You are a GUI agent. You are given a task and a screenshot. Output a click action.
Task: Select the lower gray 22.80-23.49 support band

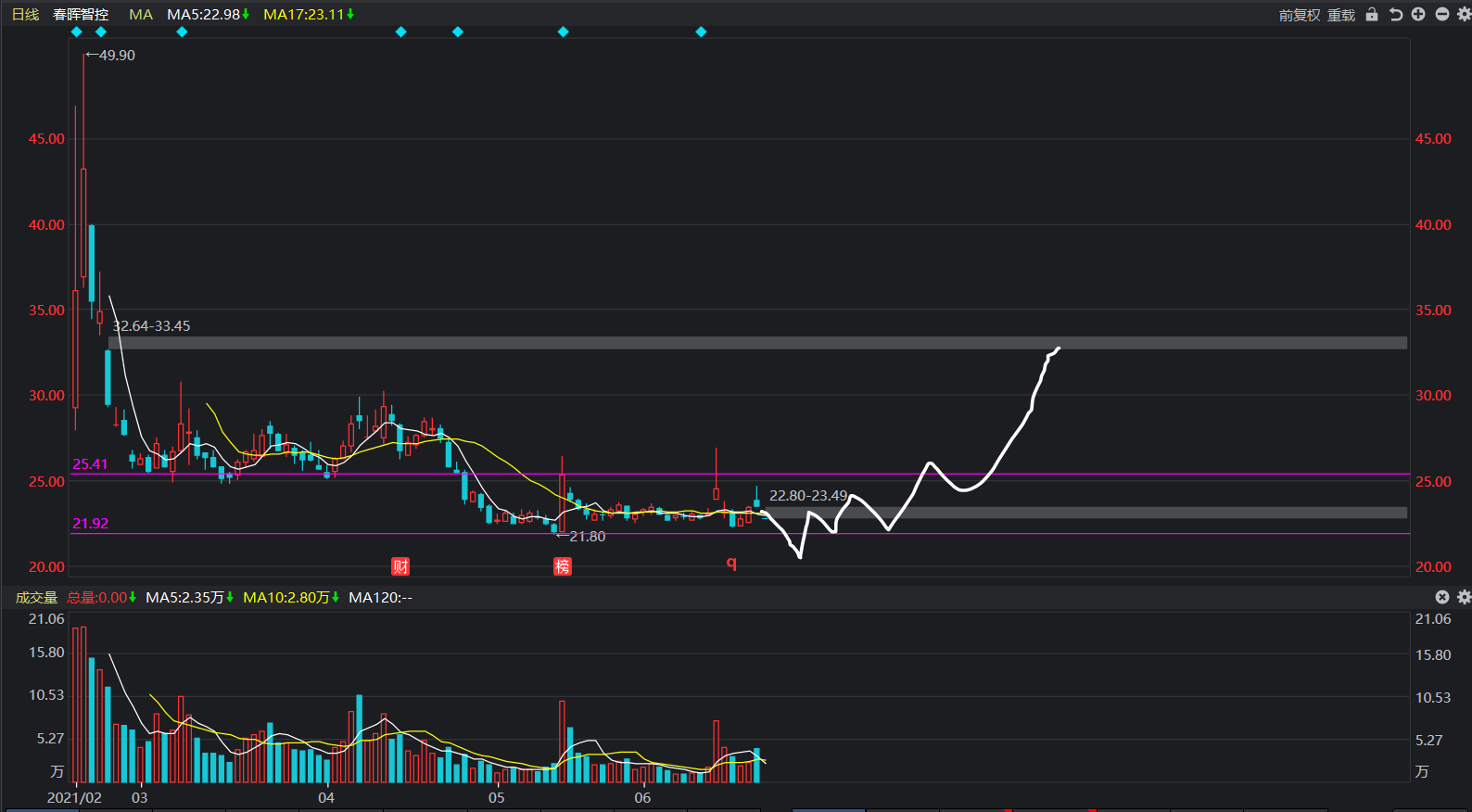click(x=1084, y=513)
